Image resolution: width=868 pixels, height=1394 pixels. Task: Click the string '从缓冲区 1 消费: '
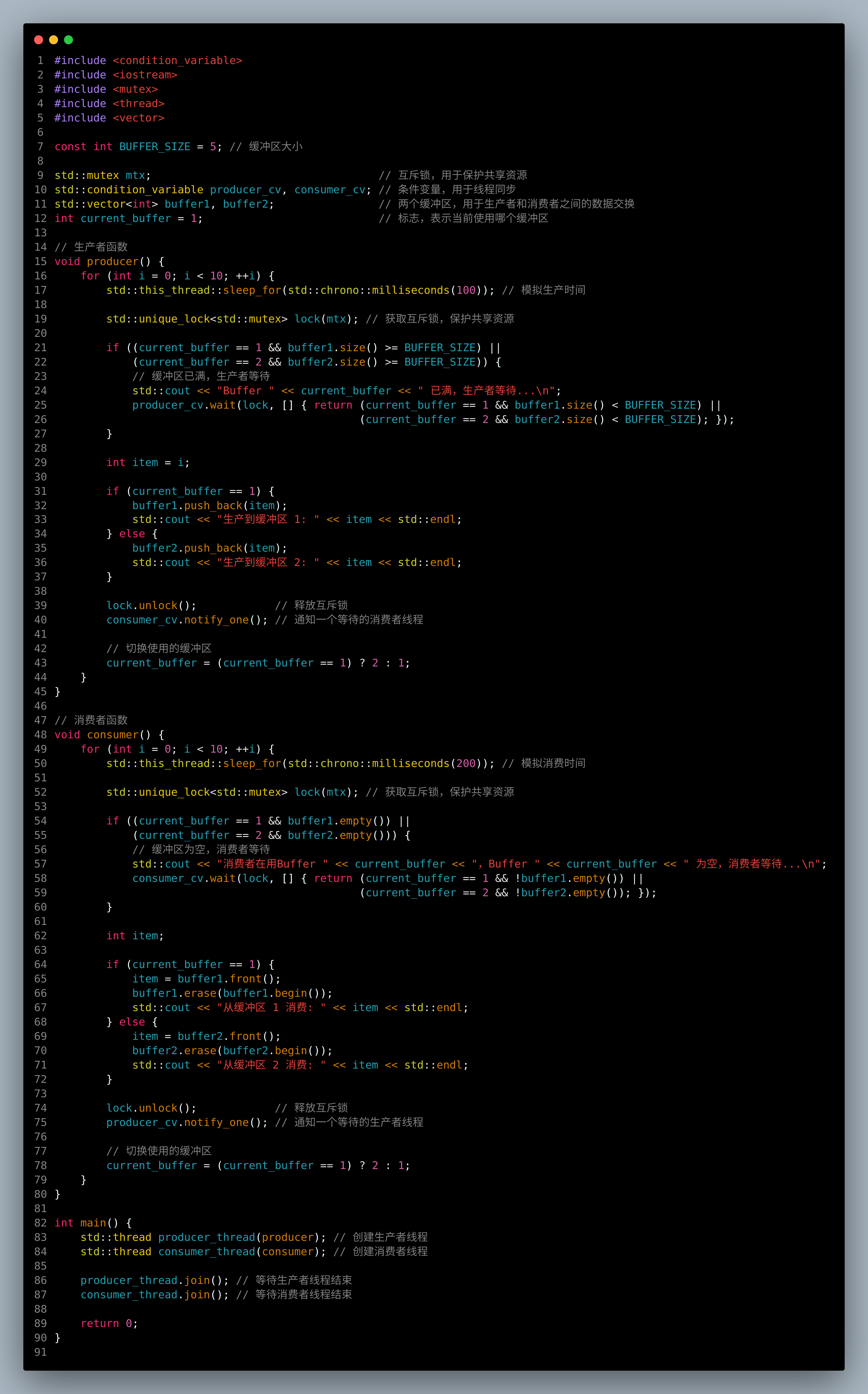pyautogui.click(x=272, y=1007)
